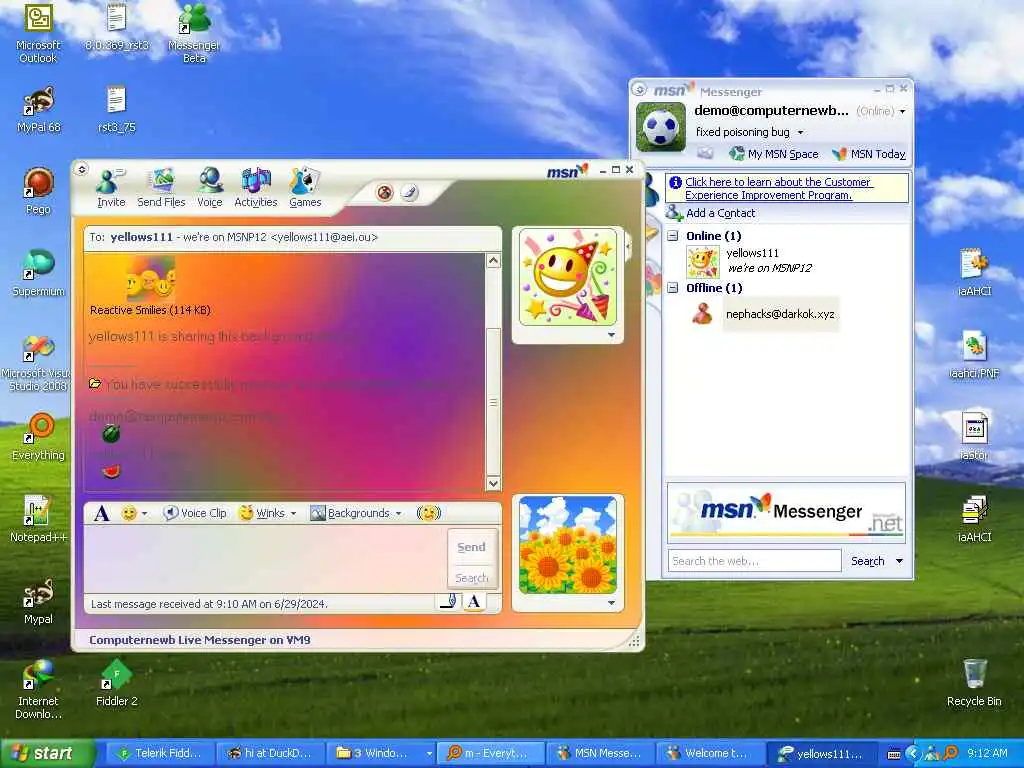Click the MSN Messenger .net banner
1024x768 pixels.
(x=786, y=512)
